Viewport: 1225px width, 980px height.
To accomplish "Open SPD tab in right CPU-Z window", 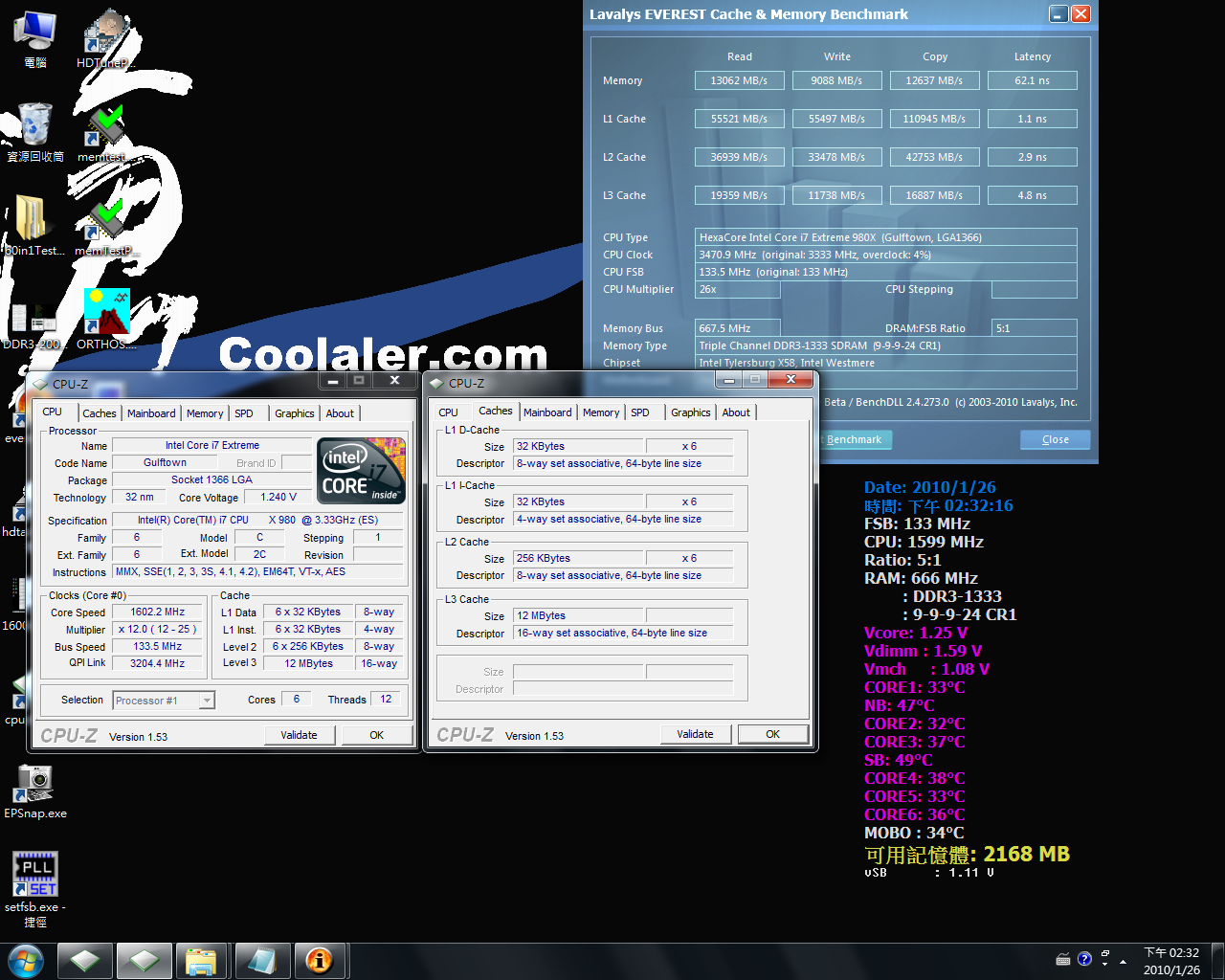I will tap(640, 412).
